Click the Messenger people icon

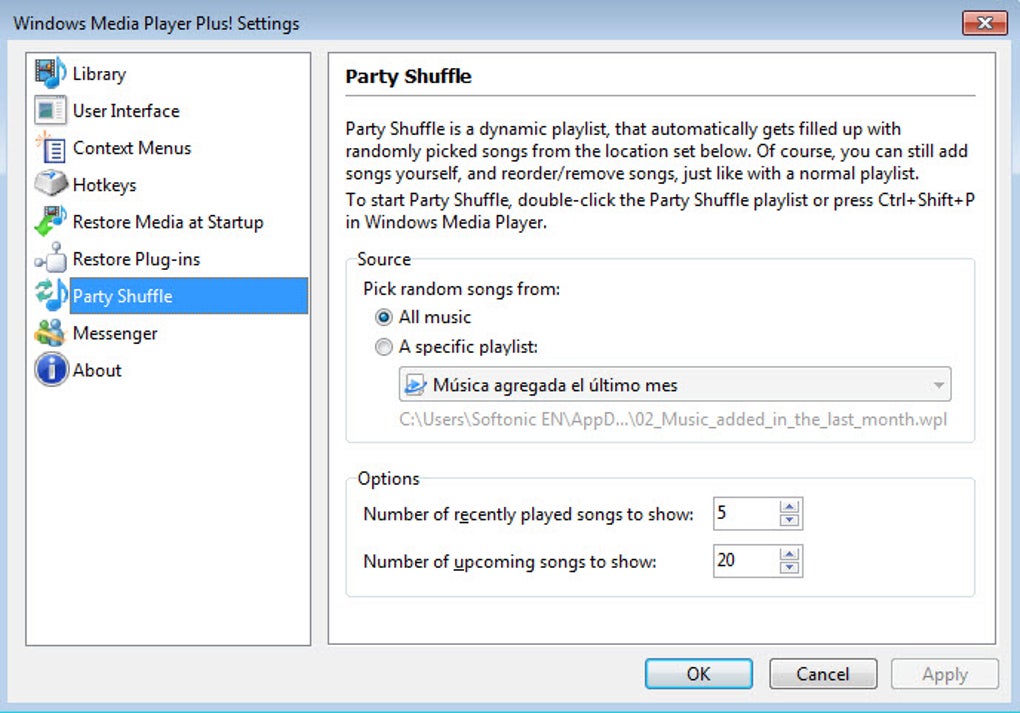pos(51,332)
